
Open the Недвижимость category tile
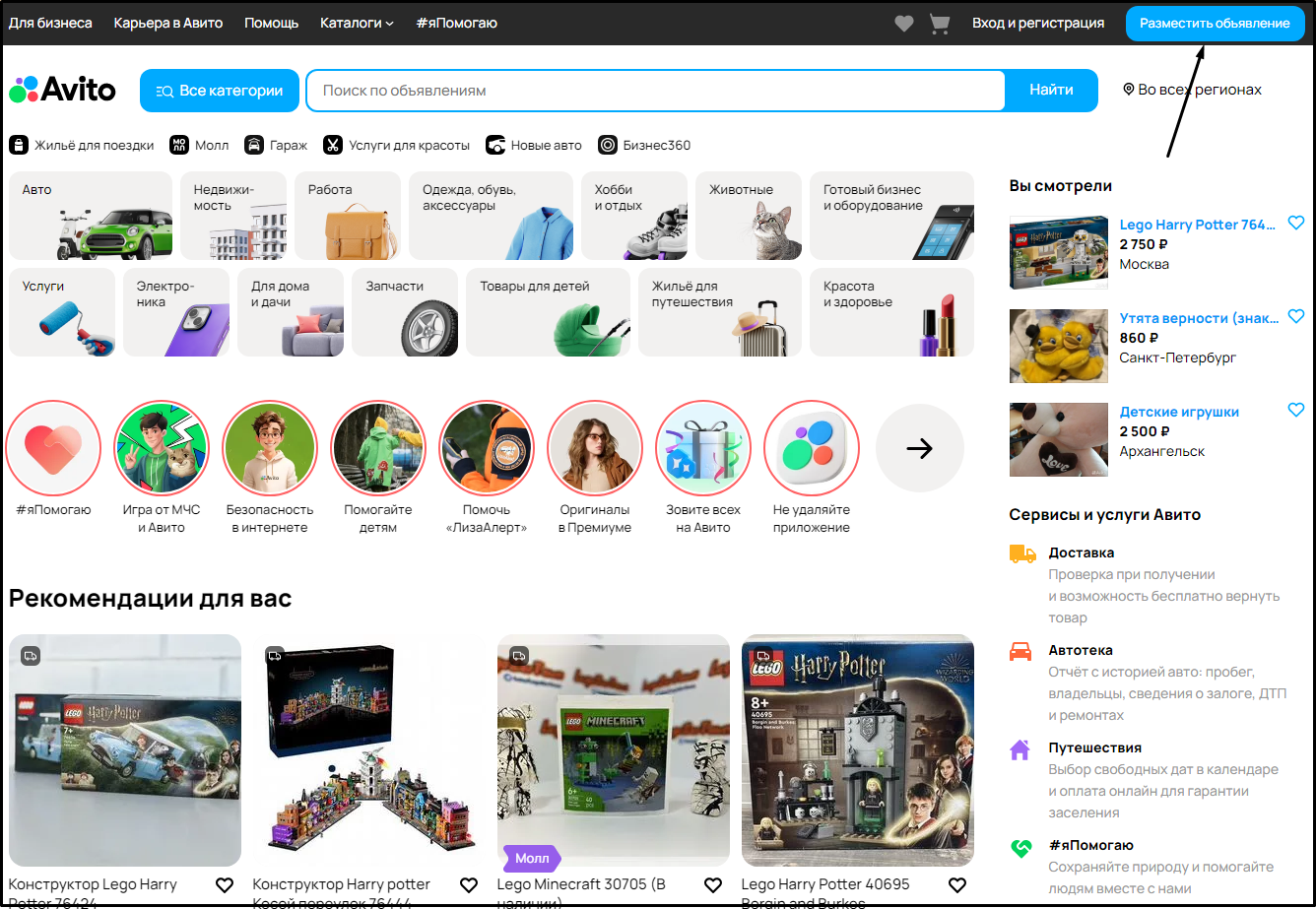[x=233, y=216]
